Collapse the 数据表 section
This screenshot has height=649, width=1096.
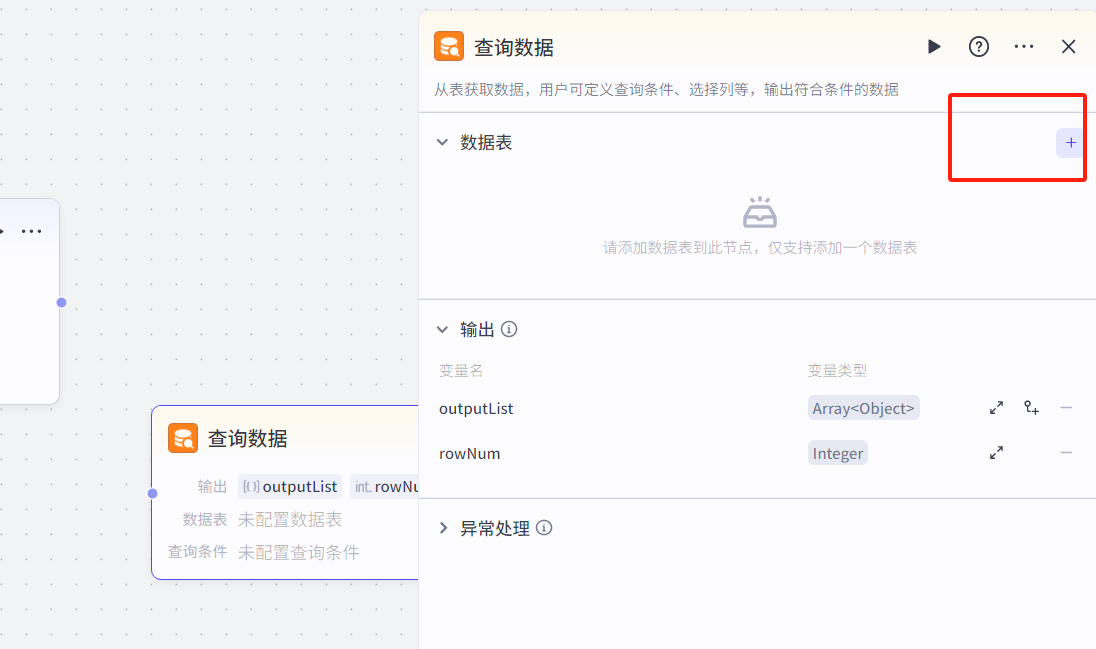[442, 142]
